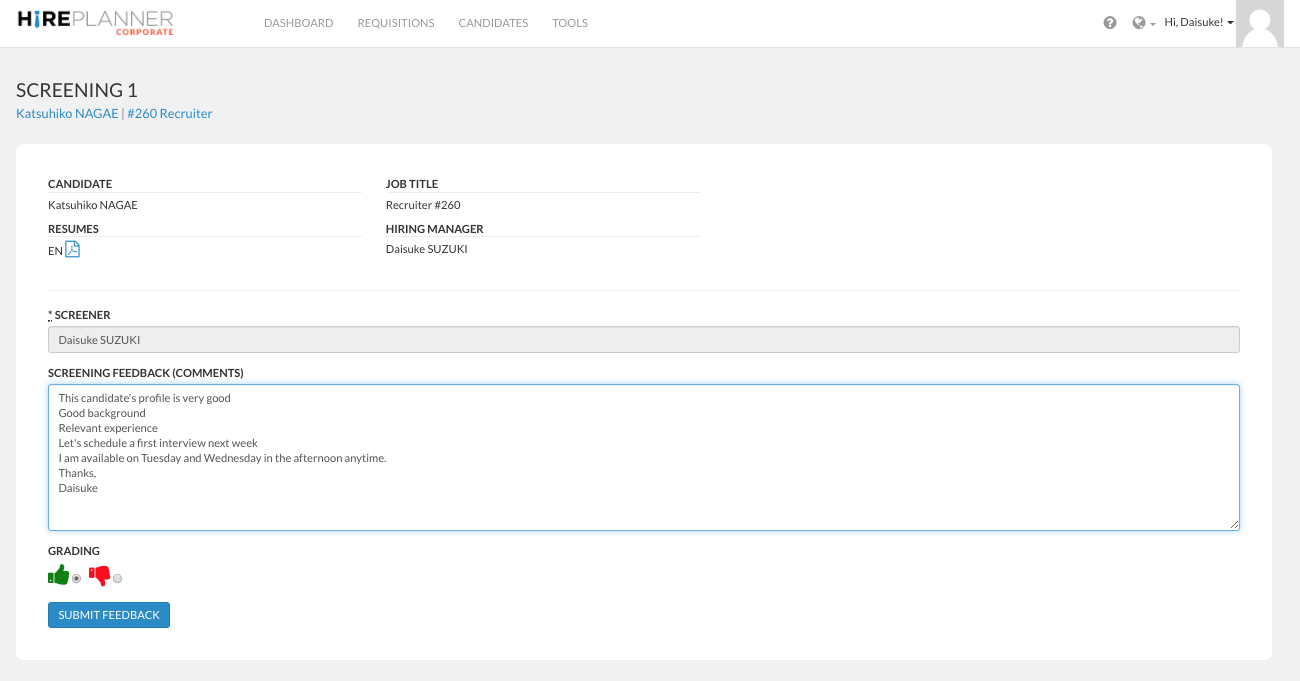Select the thumbs down radio button
This screenshot has height=681, width=1300.
tap(117, 579)
